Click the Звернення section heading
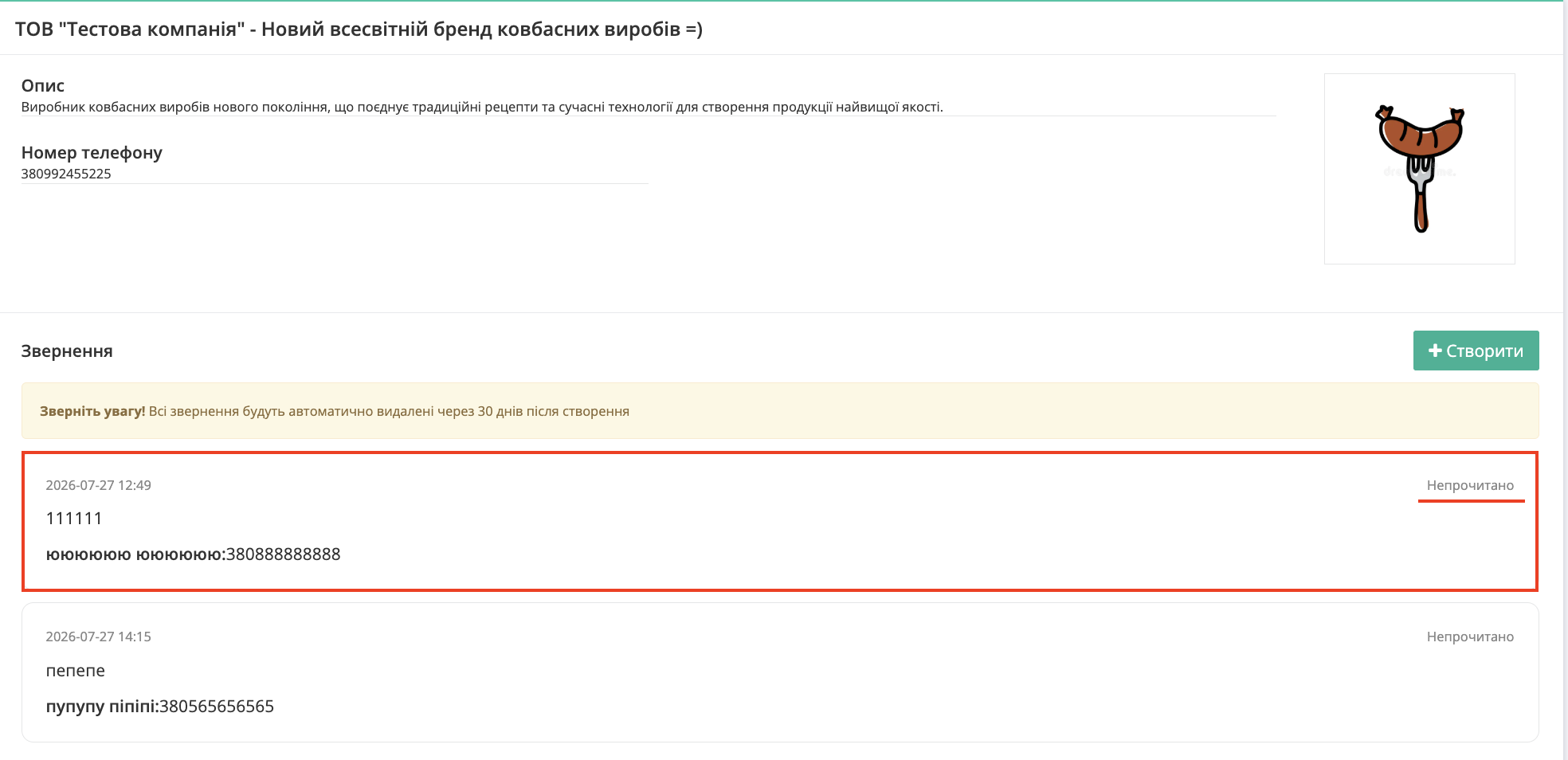The height and width of the screenshot is (760, 1568). click(67, 351)
